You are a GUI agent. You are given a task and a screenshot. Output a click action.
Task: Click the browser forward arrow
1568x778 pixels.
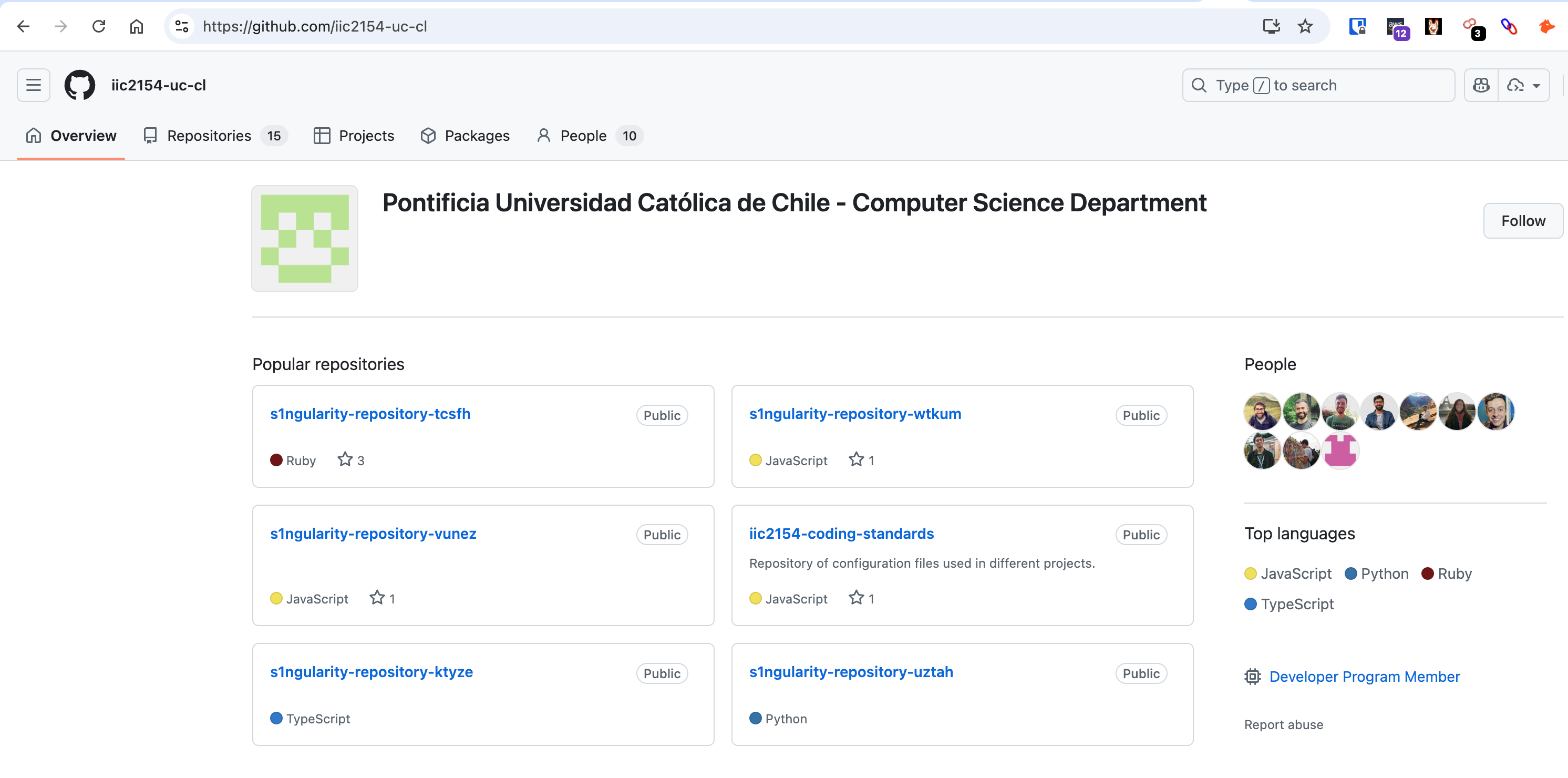click(x=61, y=26)
